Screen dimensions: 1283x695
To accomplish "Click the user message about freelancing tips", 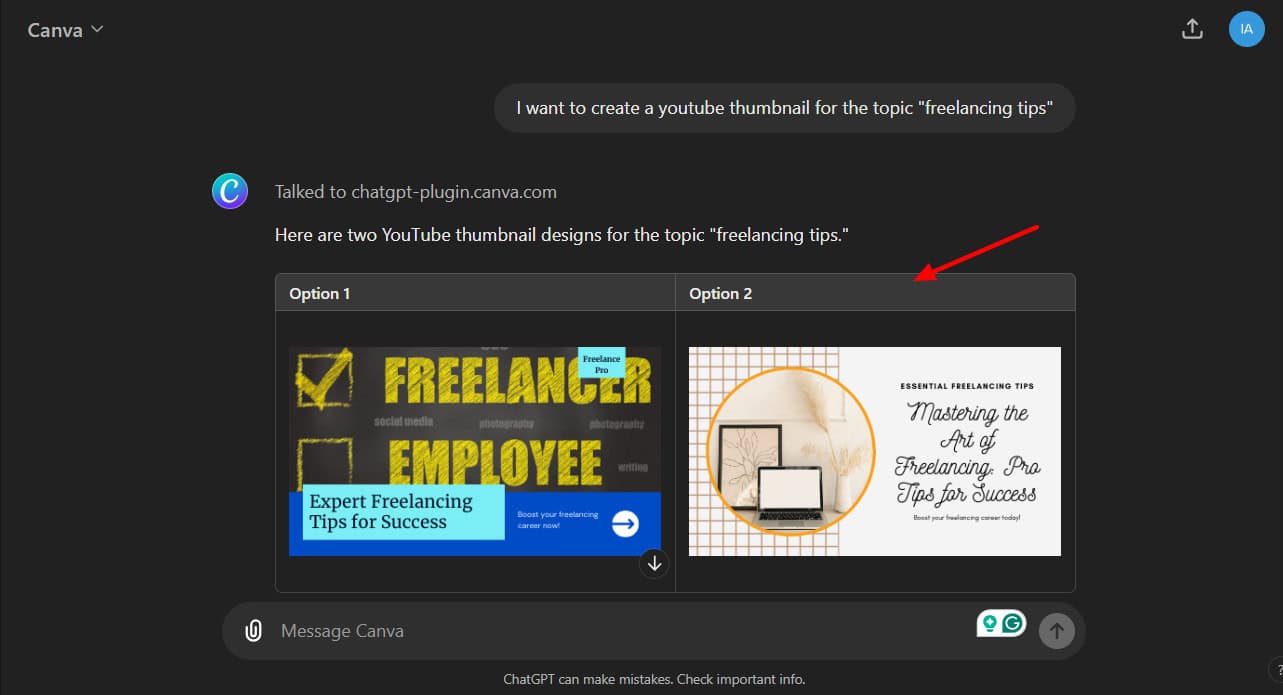I will [784, 108].
